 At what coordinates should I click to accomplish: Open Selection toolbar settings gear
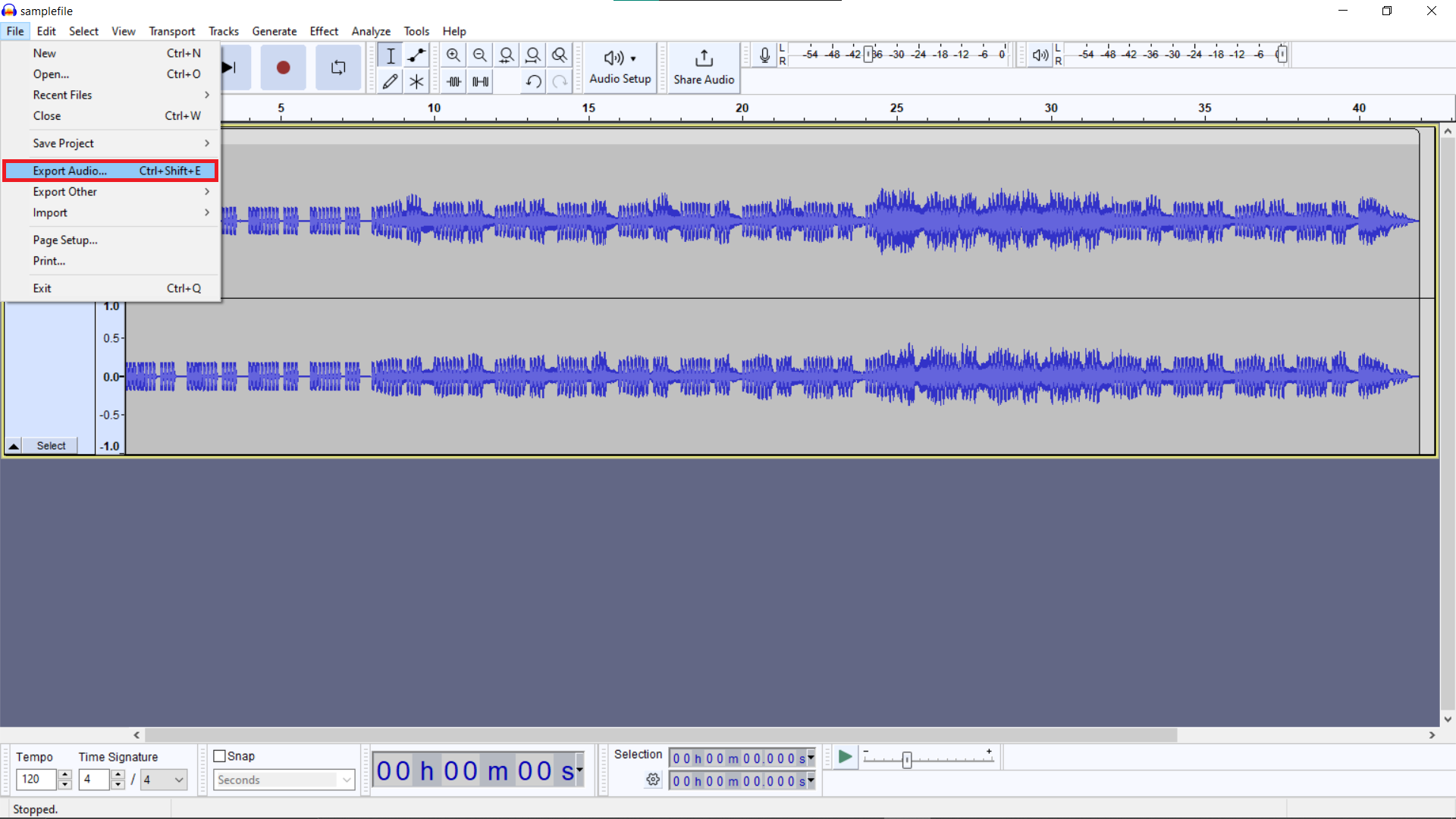pos(653,780)
